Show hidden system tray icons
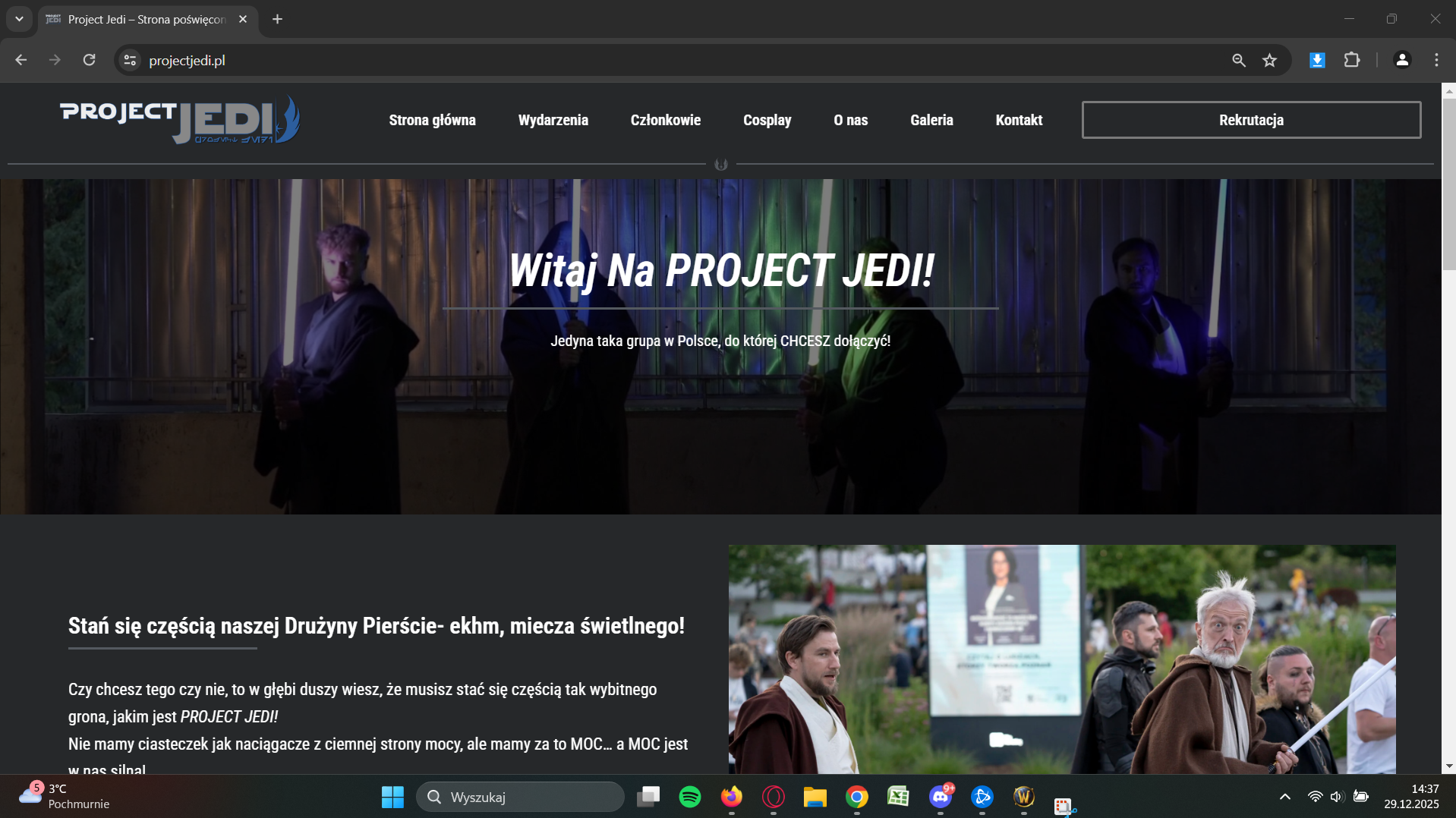 coord(1284,797)
